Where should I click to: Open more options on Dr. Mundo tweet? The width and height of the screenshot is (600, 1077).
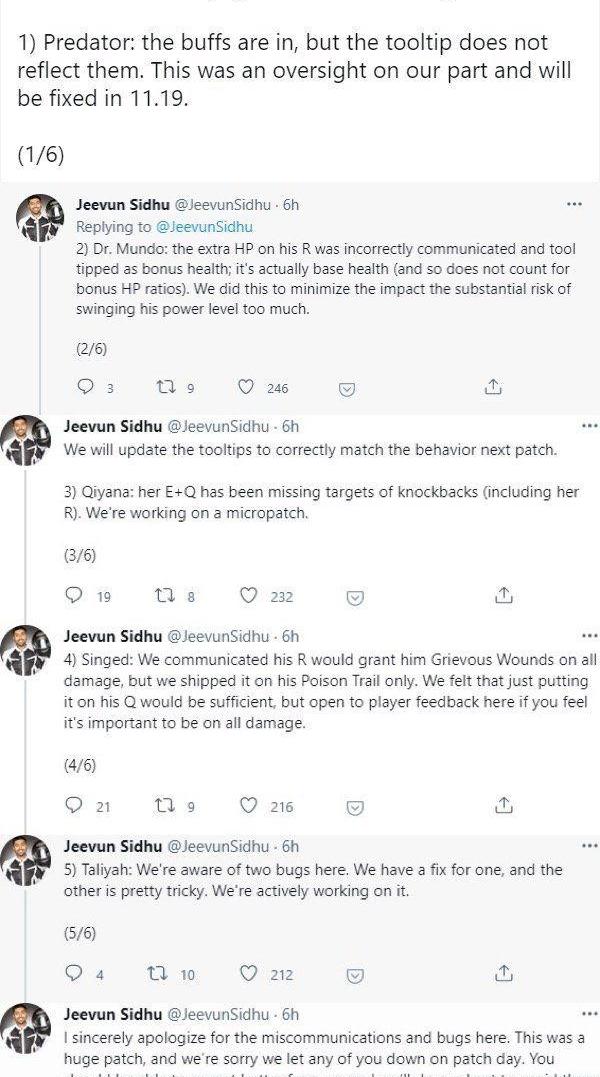click(574, 204)
